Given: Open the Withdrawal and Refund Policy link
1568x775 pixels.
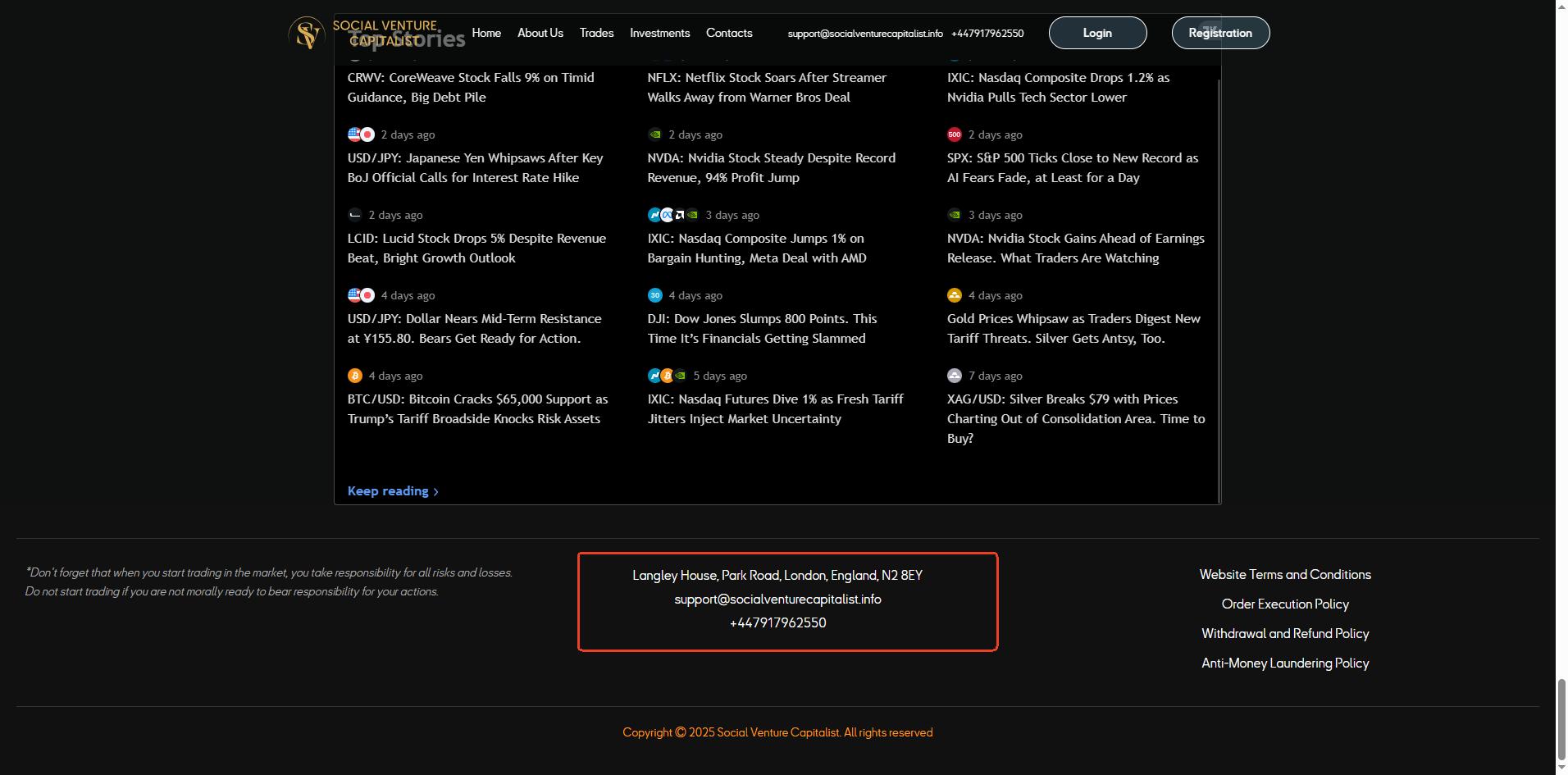Looking at the screenshot, I should coord(1284,633).
